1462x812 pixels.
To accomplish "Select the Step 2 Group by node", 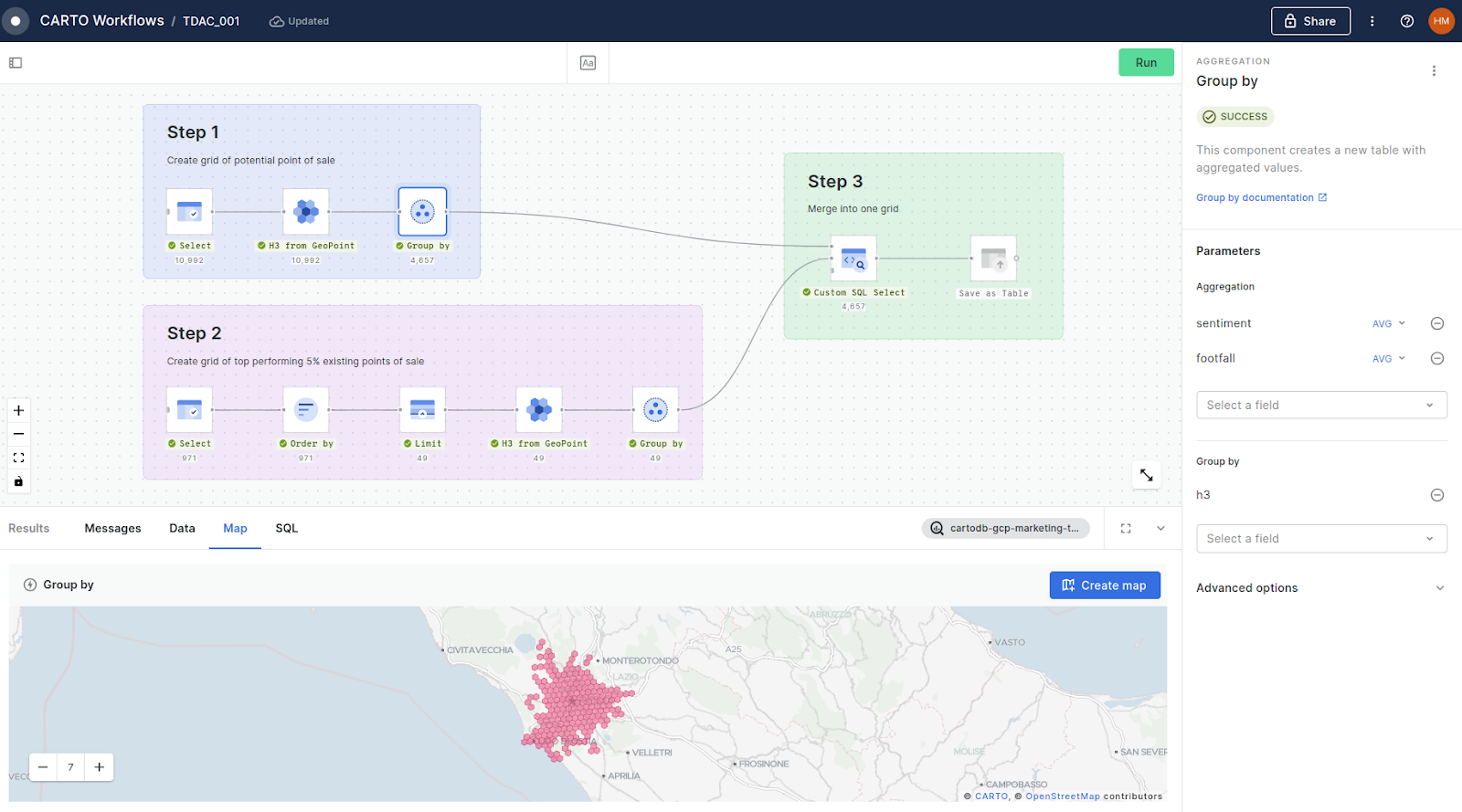I will pos(655,410).
